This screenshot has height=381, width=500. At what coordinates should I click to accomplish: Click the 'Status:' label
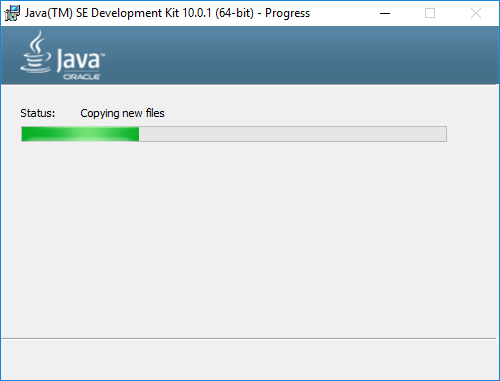click(38, 113)
